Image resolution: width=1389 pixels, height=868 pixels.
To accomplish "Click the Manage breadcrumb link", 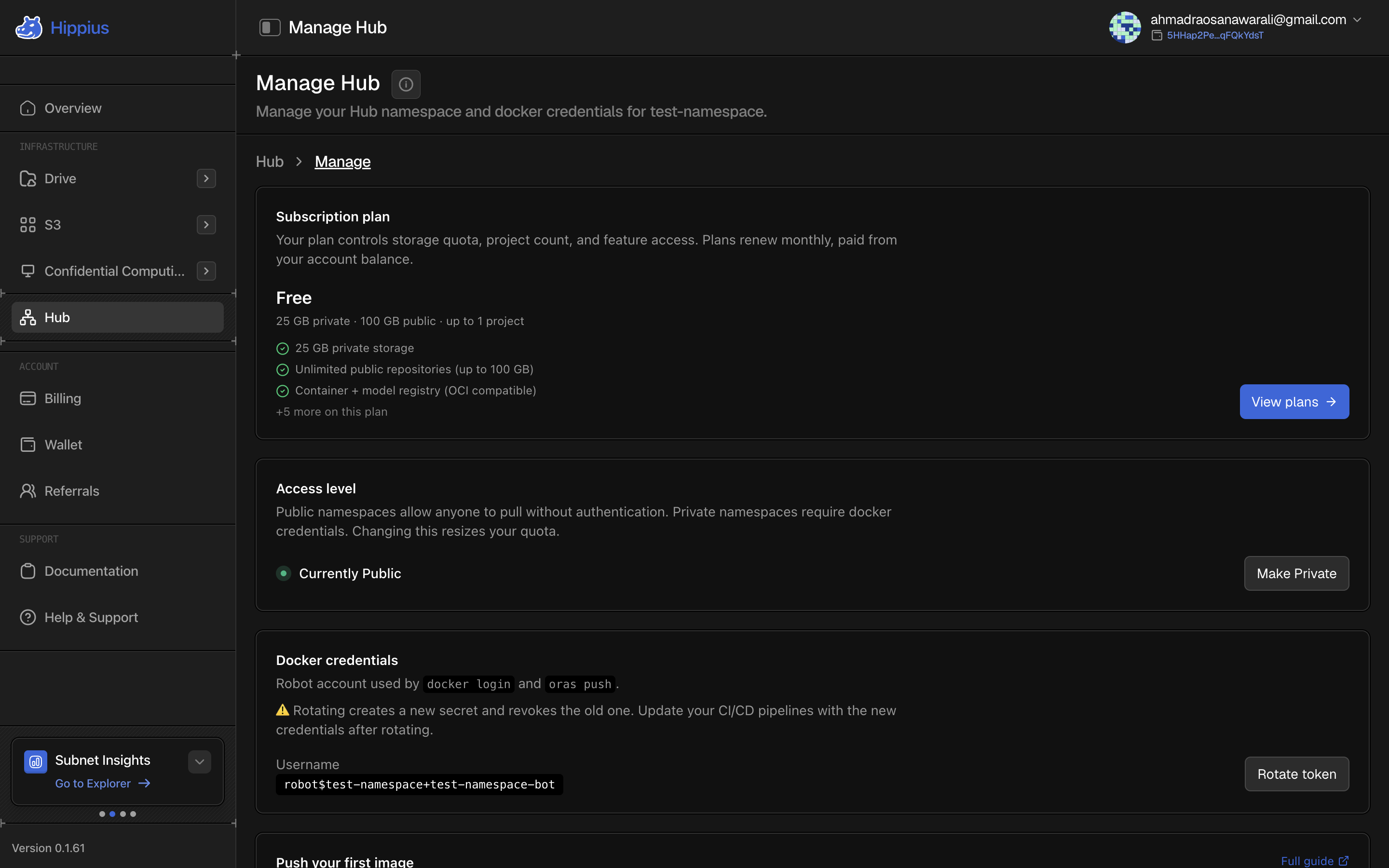I will click(x=342, y=162).
